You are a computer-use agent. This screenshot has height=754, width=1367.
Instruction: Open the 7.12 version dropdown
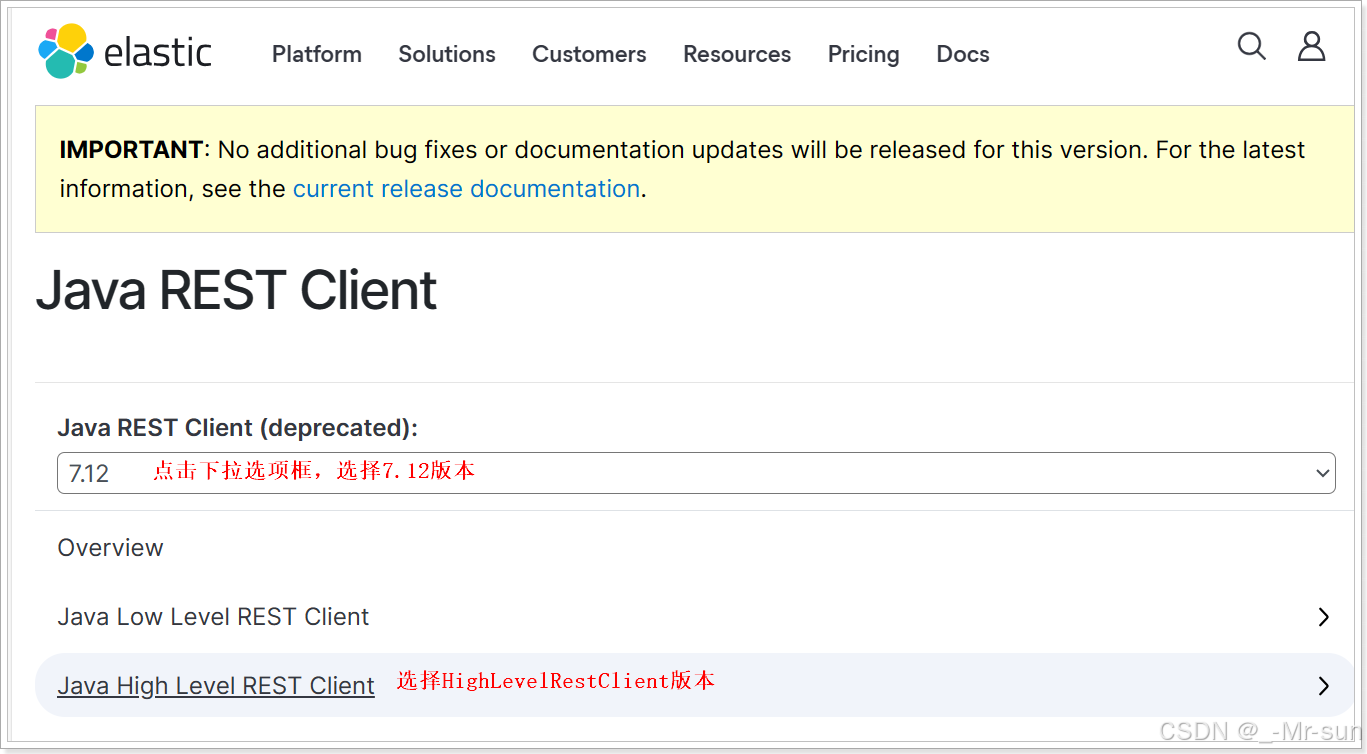coord(696,473)
